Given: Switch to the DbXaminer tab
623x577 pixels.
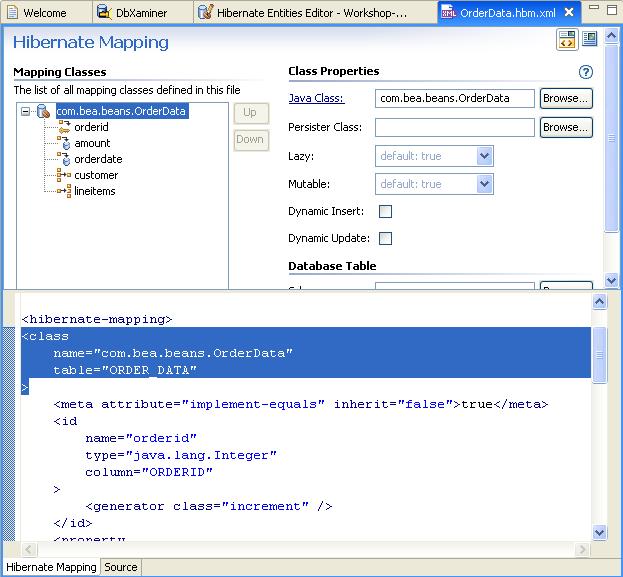Looking at the screenshot, I should [141, 13].
